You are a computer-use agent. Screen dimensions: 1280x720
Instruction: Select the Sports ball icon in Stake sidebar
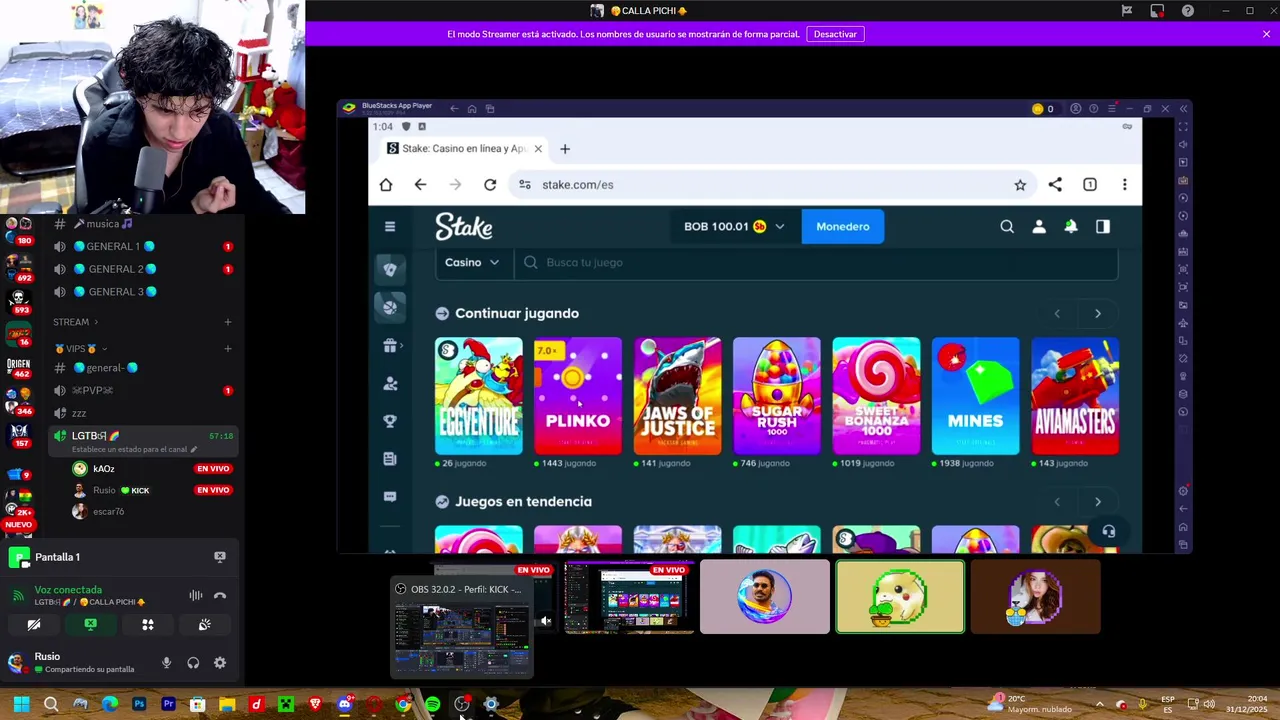tap(390, 307)
